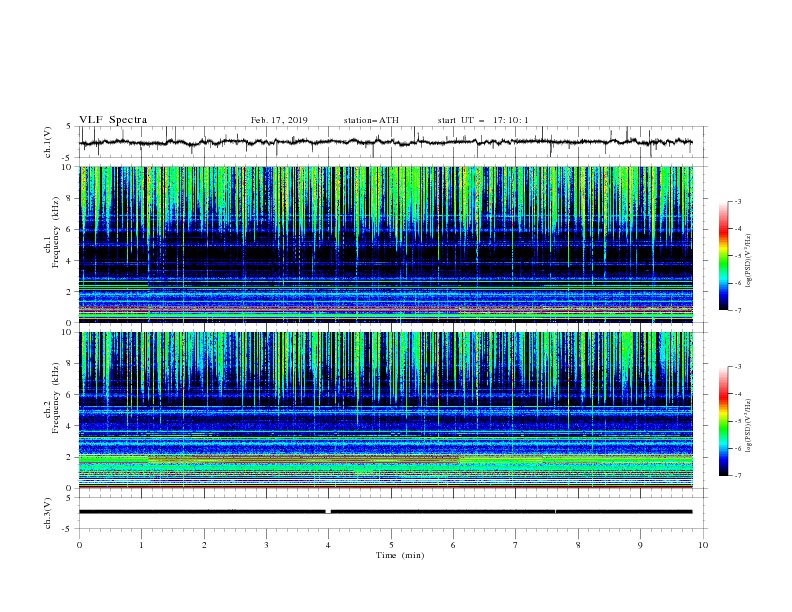
Task: Click the "3" tick on the time axis
Action: coord(266,545)
